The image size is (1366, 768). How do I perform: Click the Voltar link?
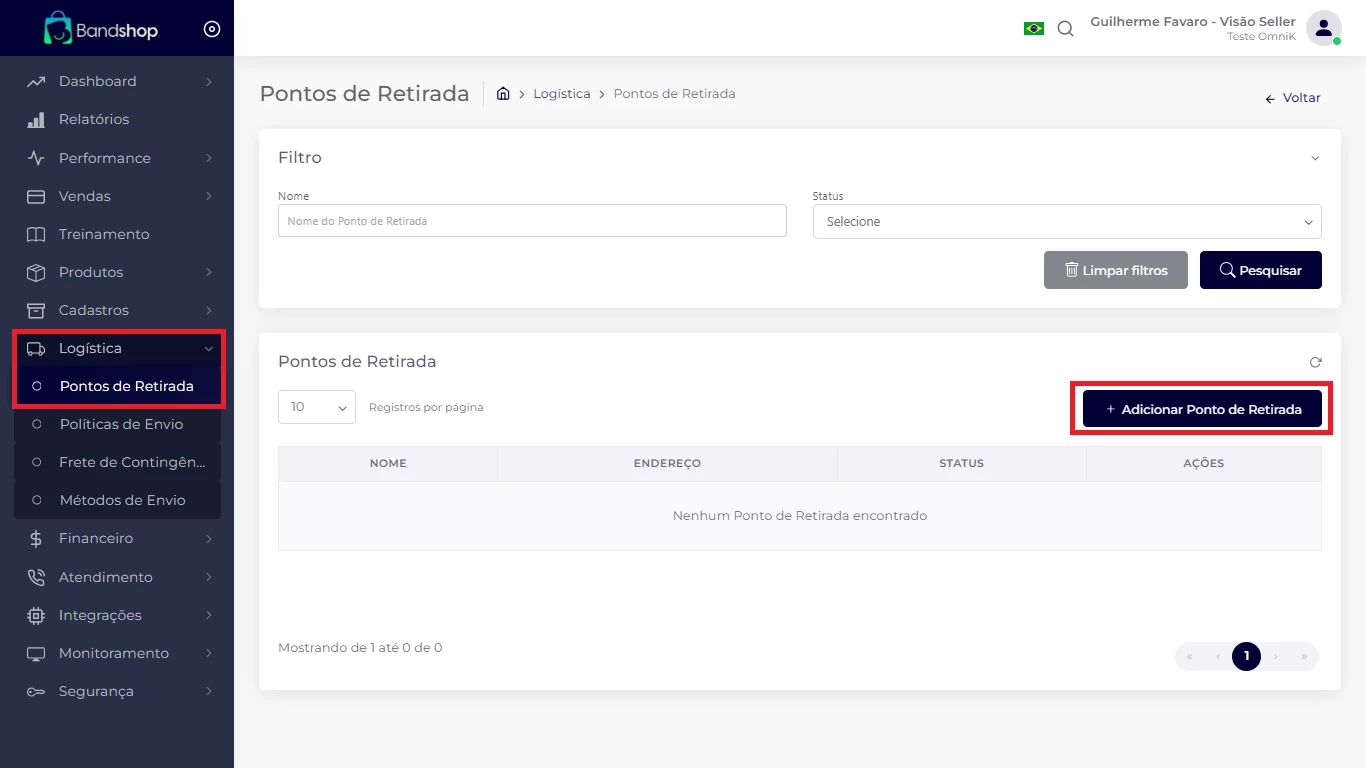1292,98
